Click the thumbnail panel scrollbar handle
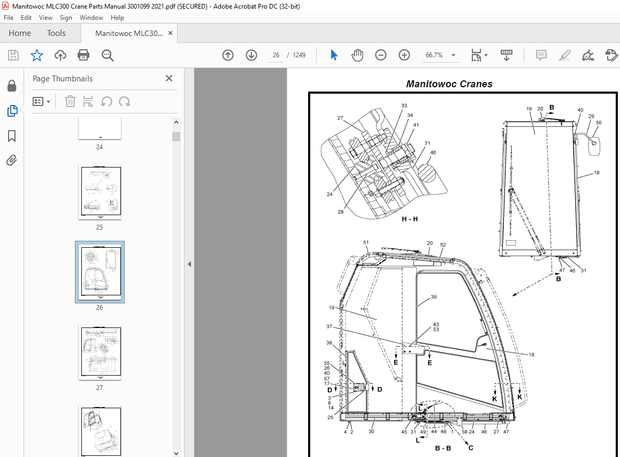 pyautogui.click(x=176, y=137)
